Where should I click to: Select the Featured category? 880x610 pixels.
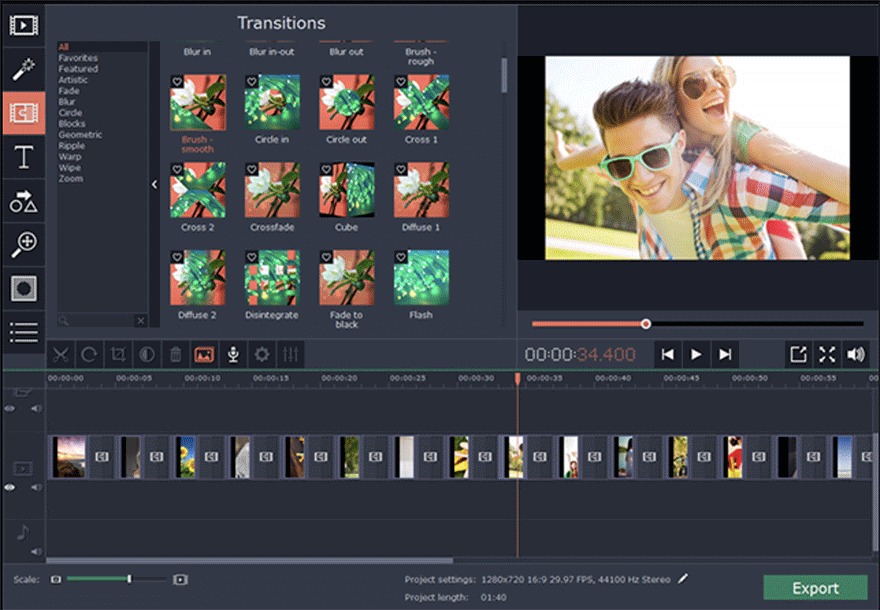pyautogui.click(x=78, y=68)
